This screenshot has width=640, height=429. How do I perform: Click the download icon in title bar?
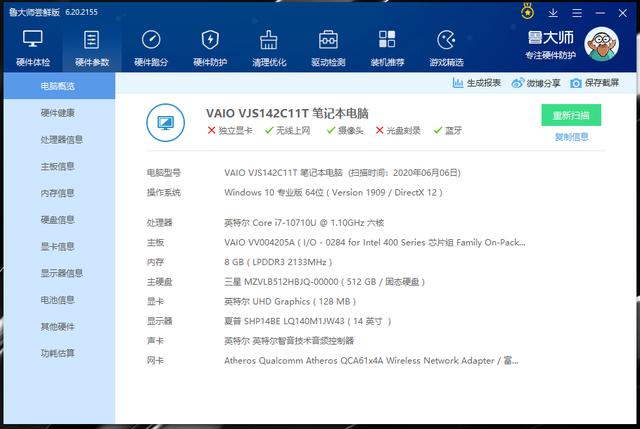[x=553, y=13]
